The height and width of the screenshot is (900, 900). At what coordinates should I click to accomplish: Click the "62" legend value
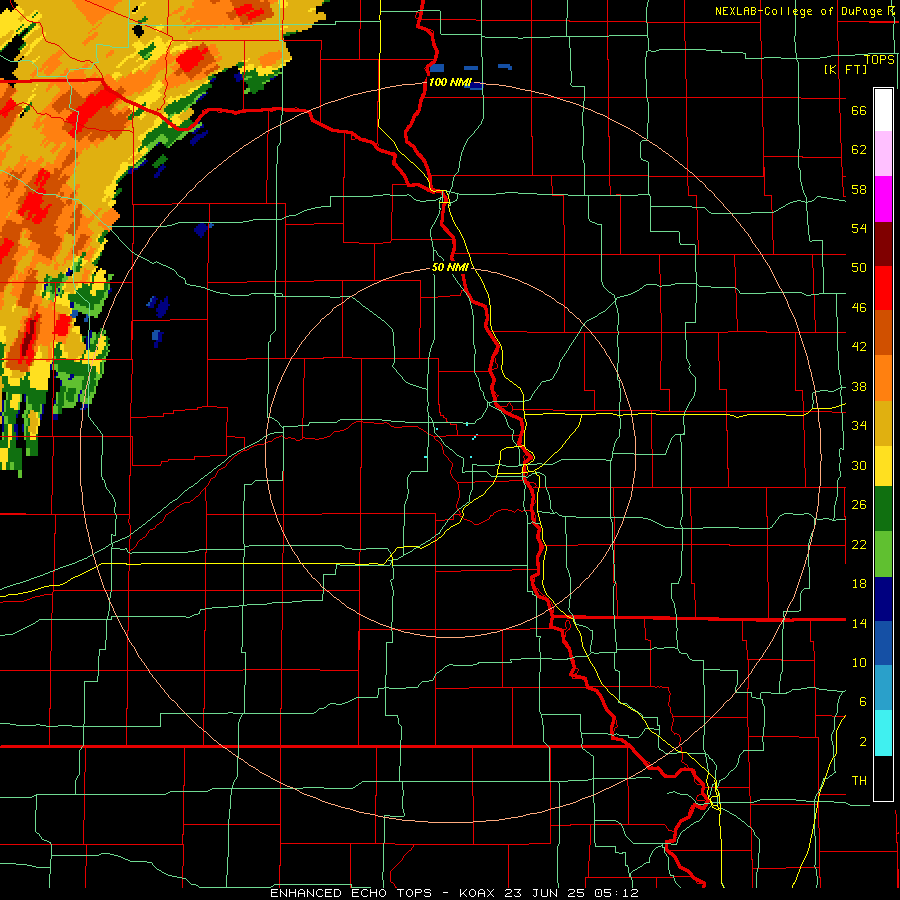(859, 150)
